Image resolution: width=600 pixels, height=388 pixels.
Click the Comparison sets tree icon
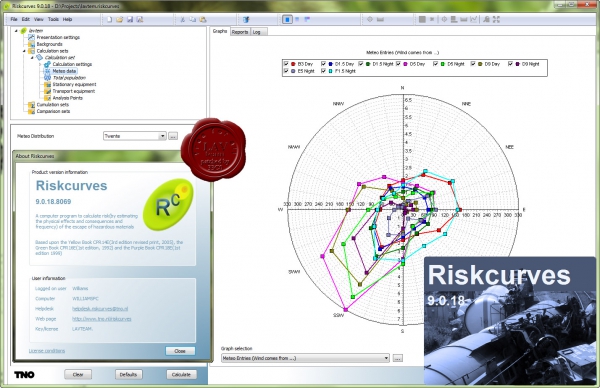coord(31,111)
